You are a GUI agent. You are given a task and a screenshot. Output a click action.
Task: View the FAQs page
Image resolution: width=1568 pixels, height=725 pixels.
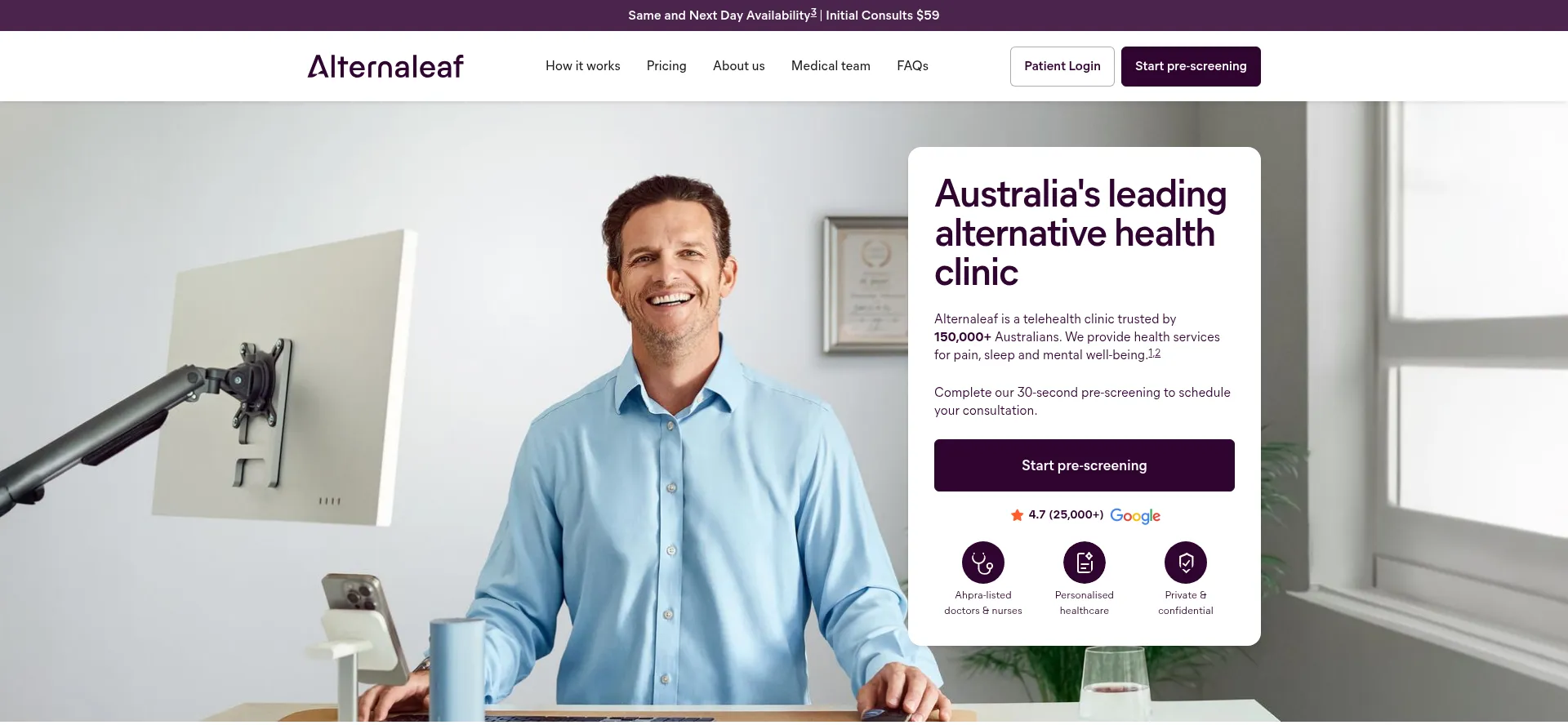click(x=912, y=66)
